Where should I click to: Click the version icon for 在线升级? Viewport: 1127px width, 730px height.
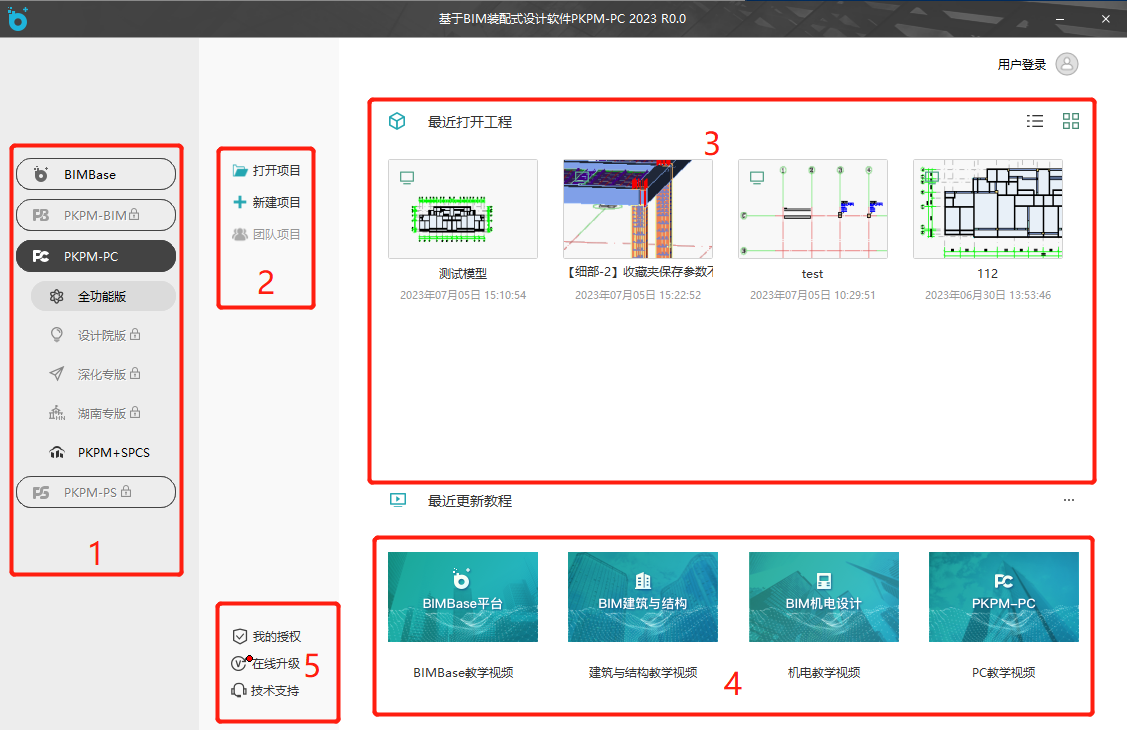click(239, 663)
